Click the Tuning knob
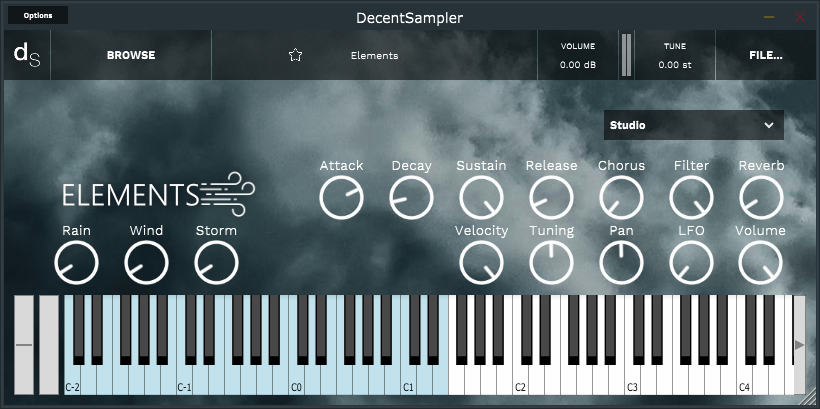 point(551,263)
